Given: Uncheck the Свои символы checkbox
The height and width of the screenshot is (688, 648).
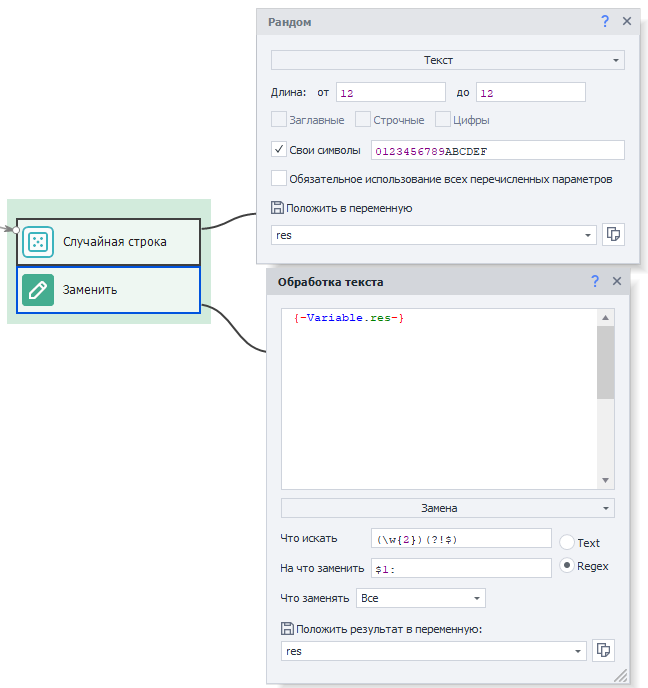Looking at the screenshot, I should pyautogui.click(x=279, y=150).
